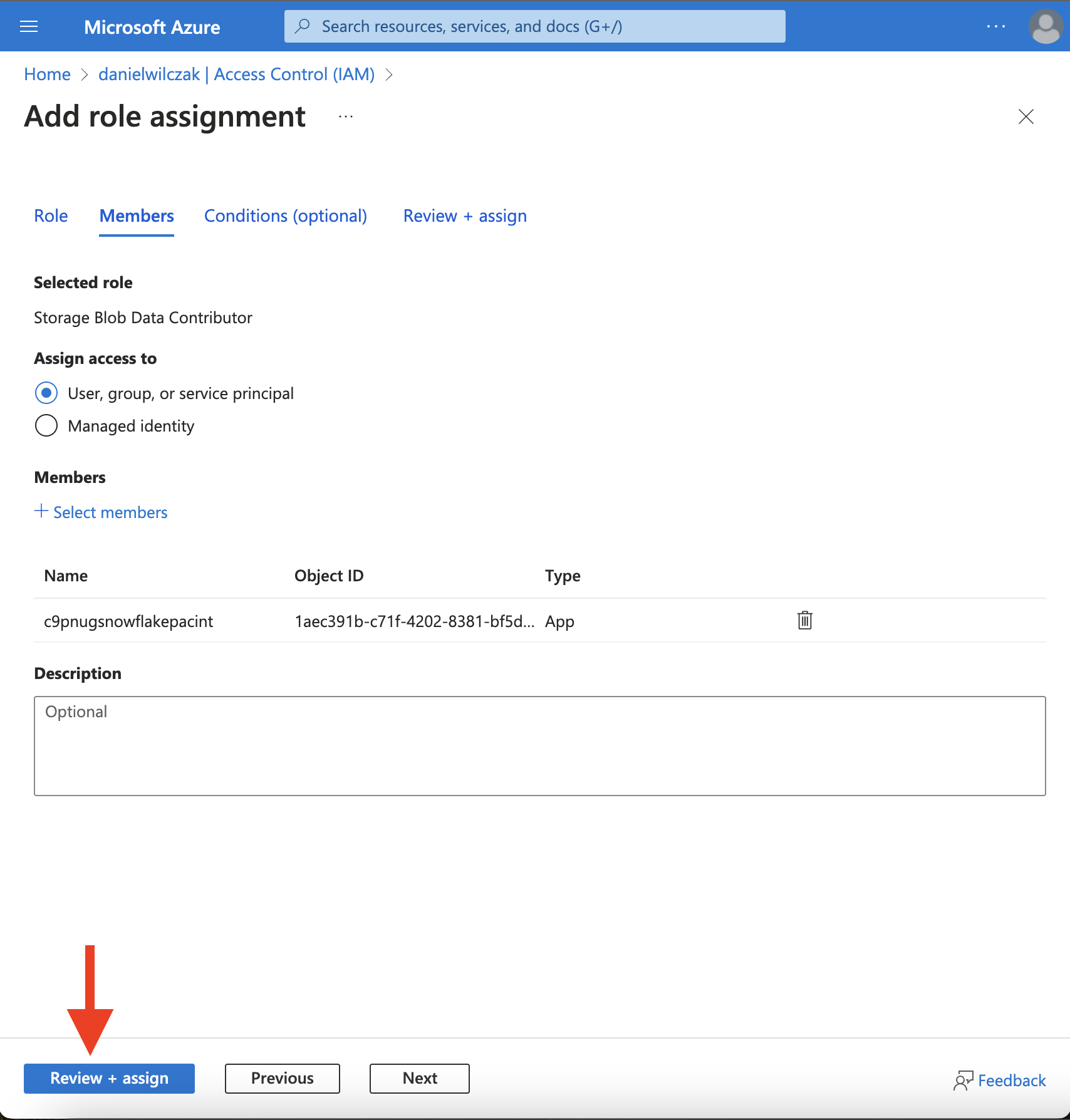Focus the optional Description text box
Screen dimensions: 1070x1120
pos(540,745)
